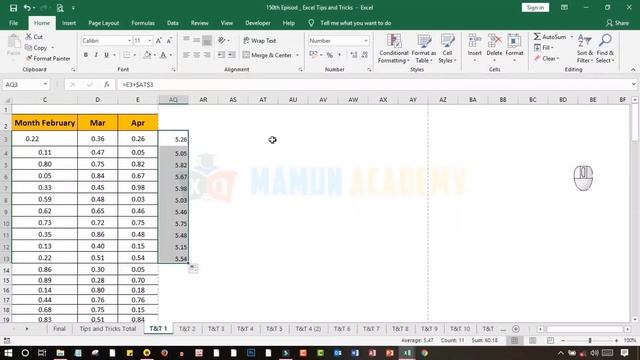Open the Developer tab

[258, 23]
